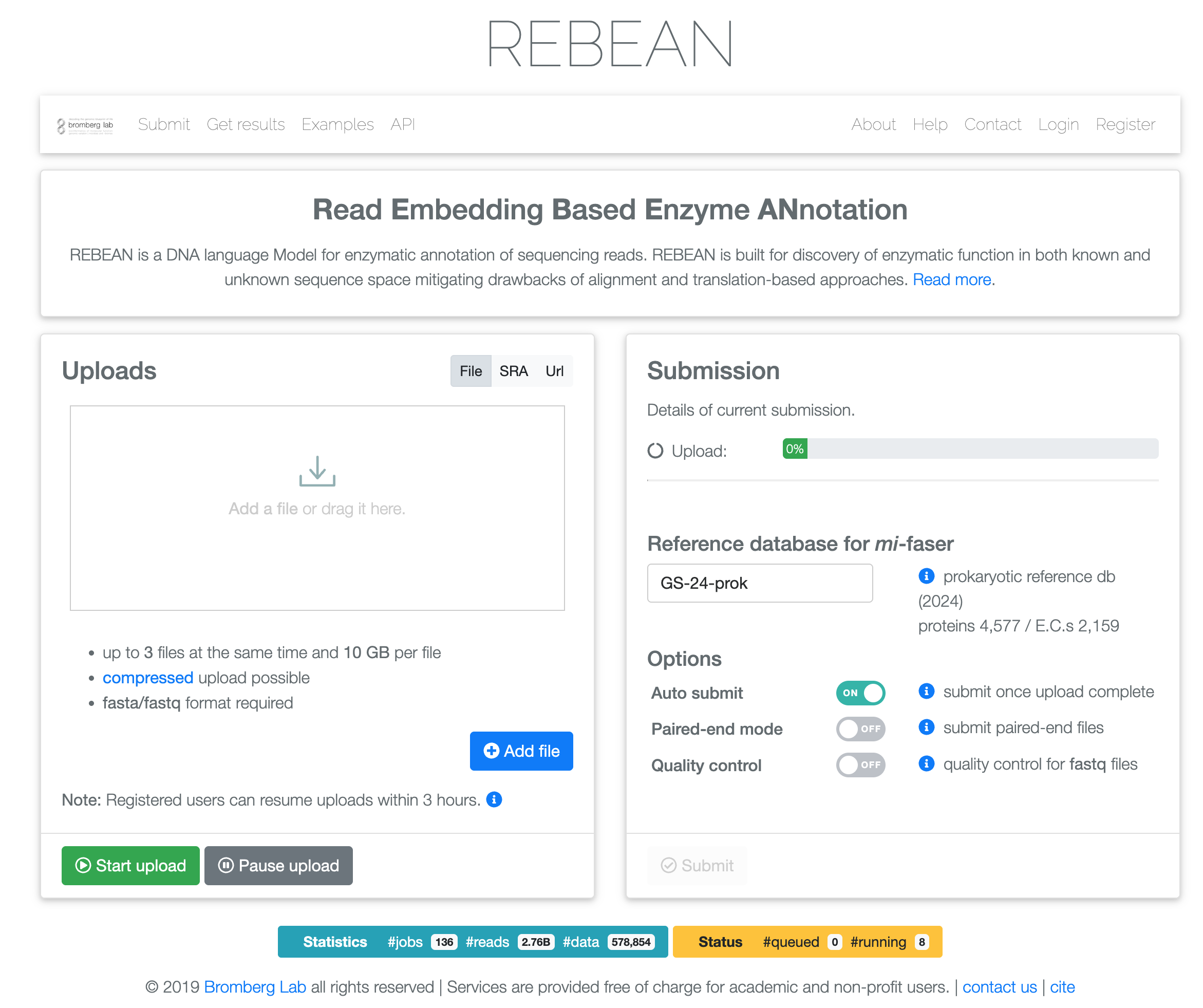Image resolution: width=1203 pixels, height=1008 pixels.
Task: Click info icon for submit paired-end files
Action: point(926,727)
